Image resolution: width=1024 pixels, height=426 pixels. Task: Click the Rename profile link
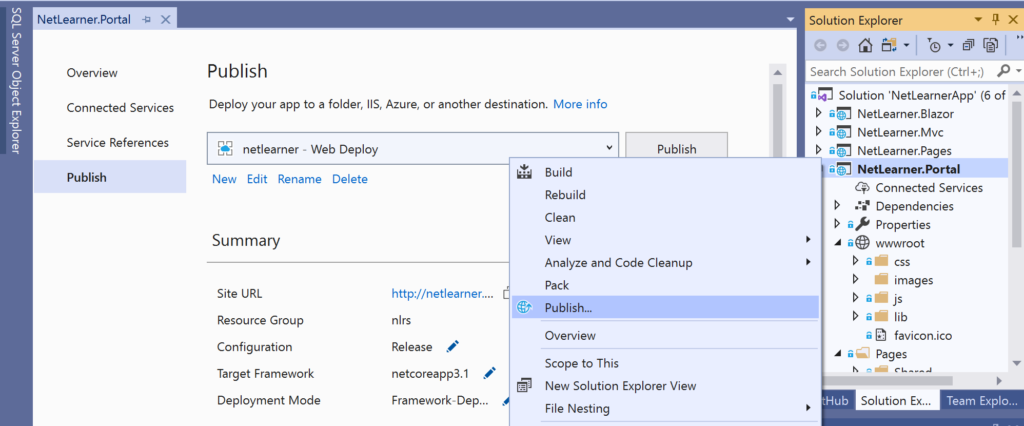point(300,179)
